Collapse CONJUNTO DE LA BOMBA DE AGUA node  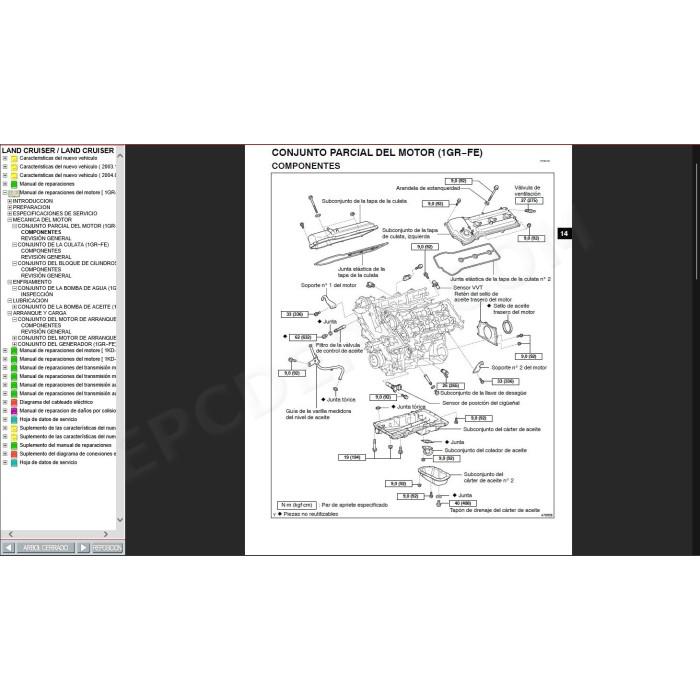click(x=15, y=288)
